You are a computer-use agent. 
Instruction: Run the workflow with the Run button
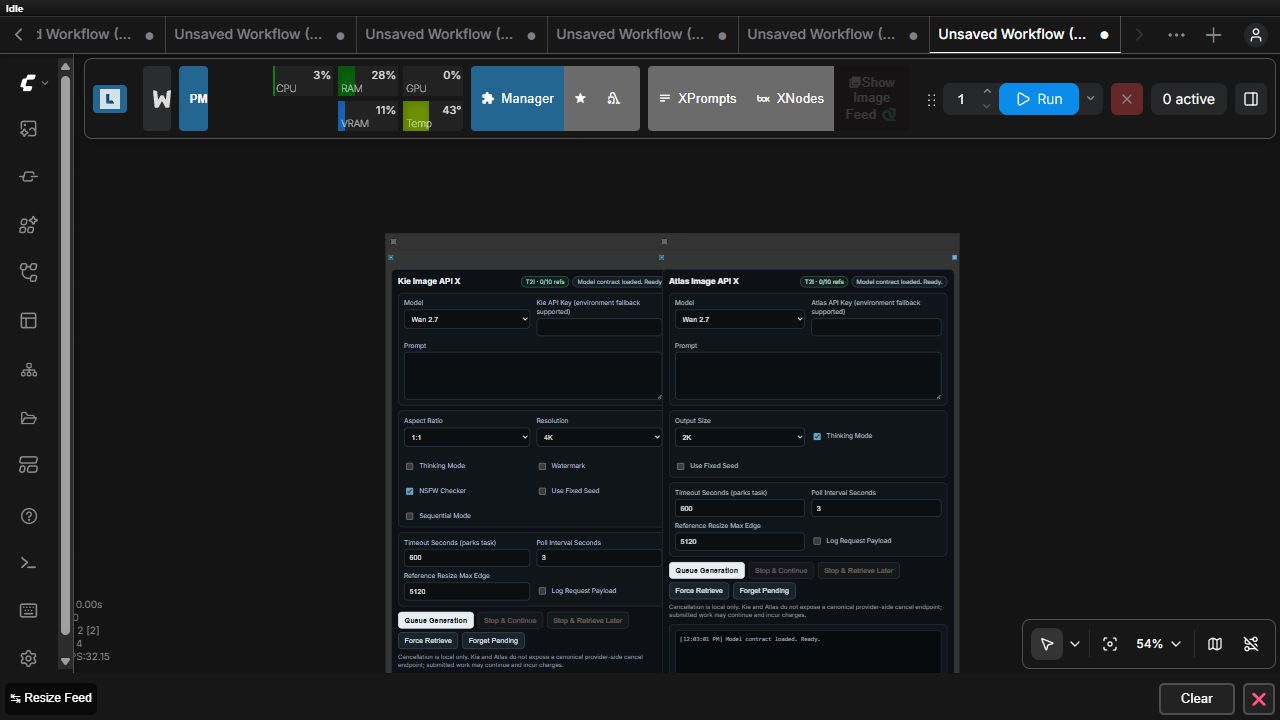point(1039,99)
